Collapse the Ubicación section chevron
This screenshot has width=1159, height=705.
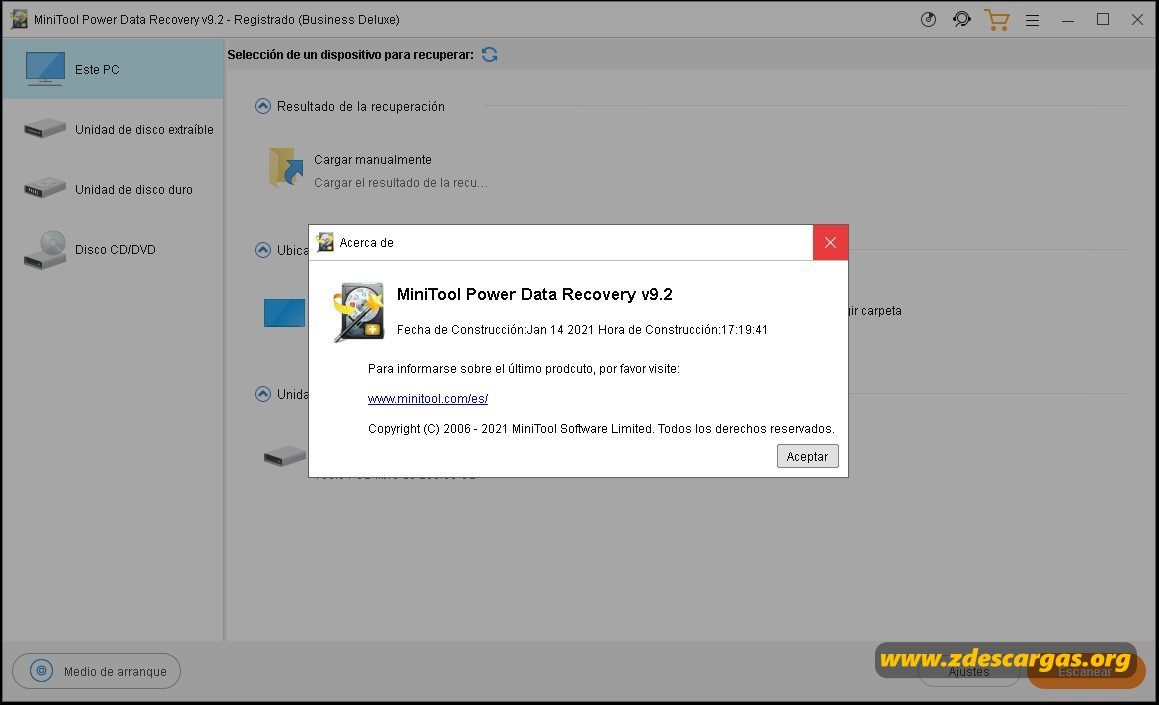tap(262, 250)
